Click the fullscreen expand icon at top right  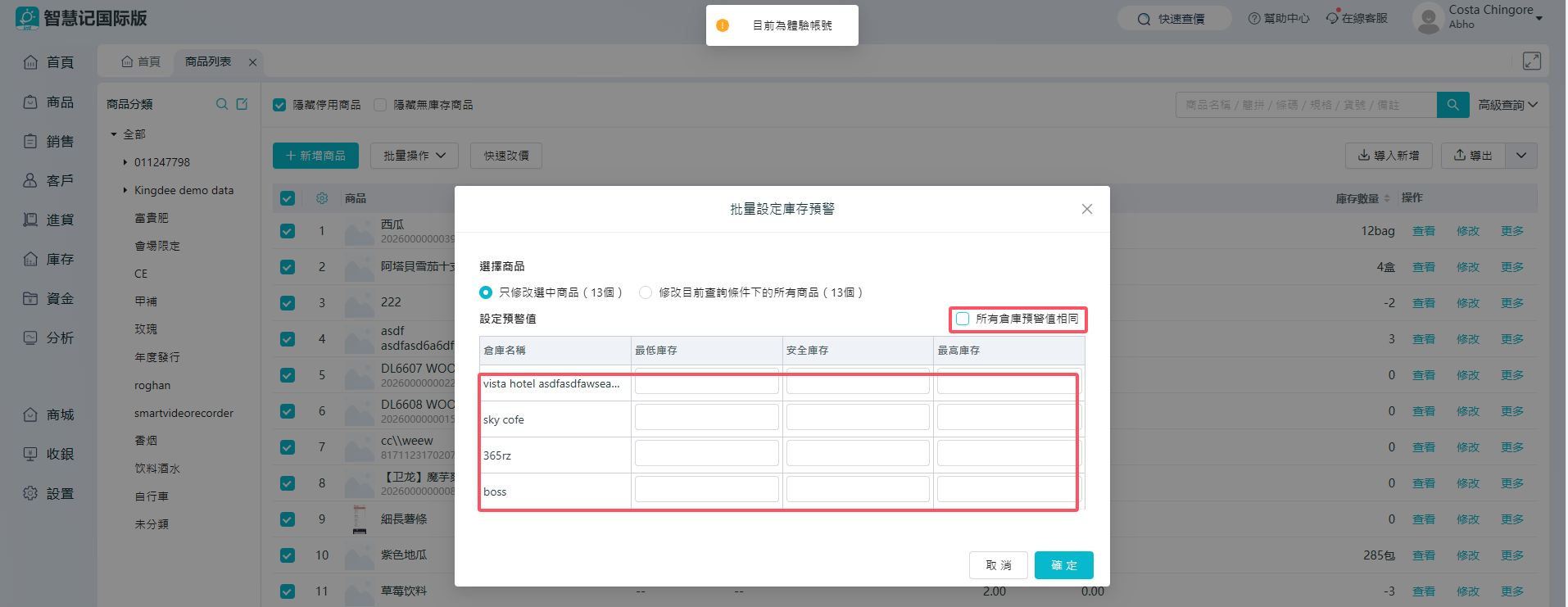[x=1531, y=61]
